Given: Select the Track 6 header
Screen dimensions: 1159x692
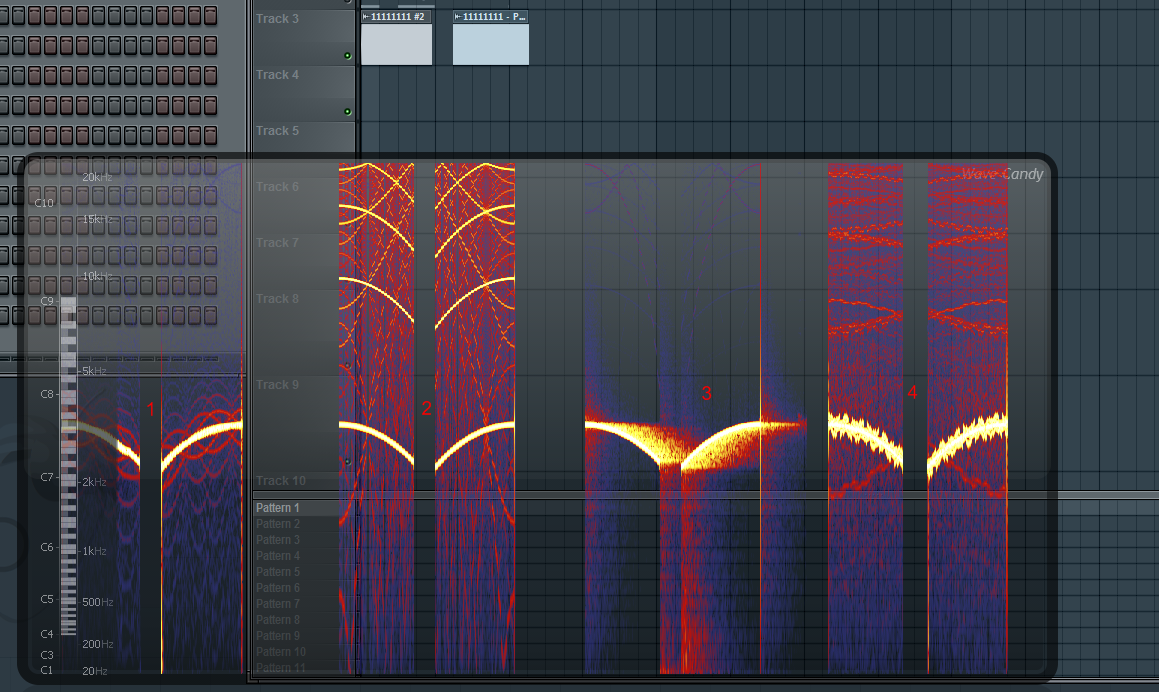Looking at the screenshot, I should [303, 205].
